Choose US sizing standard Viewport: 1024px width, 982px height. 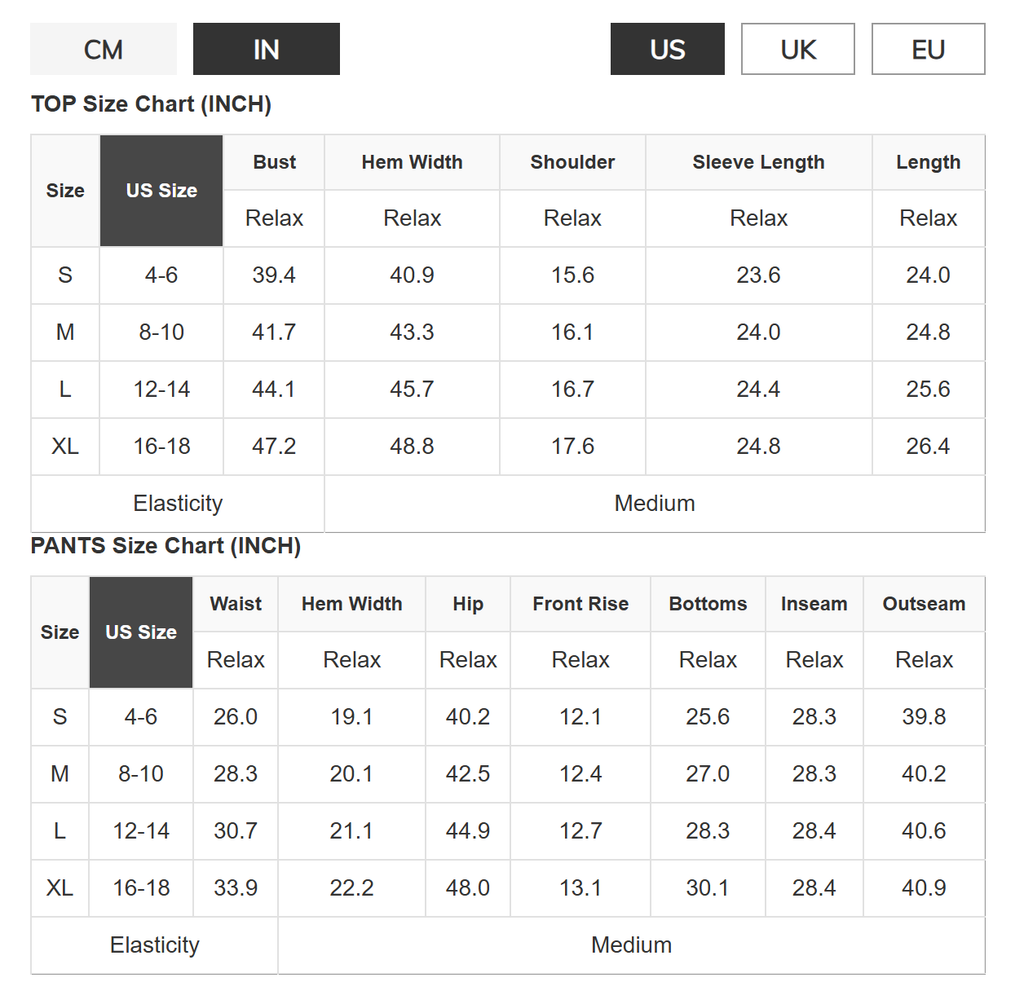click(x=667, y=49)
